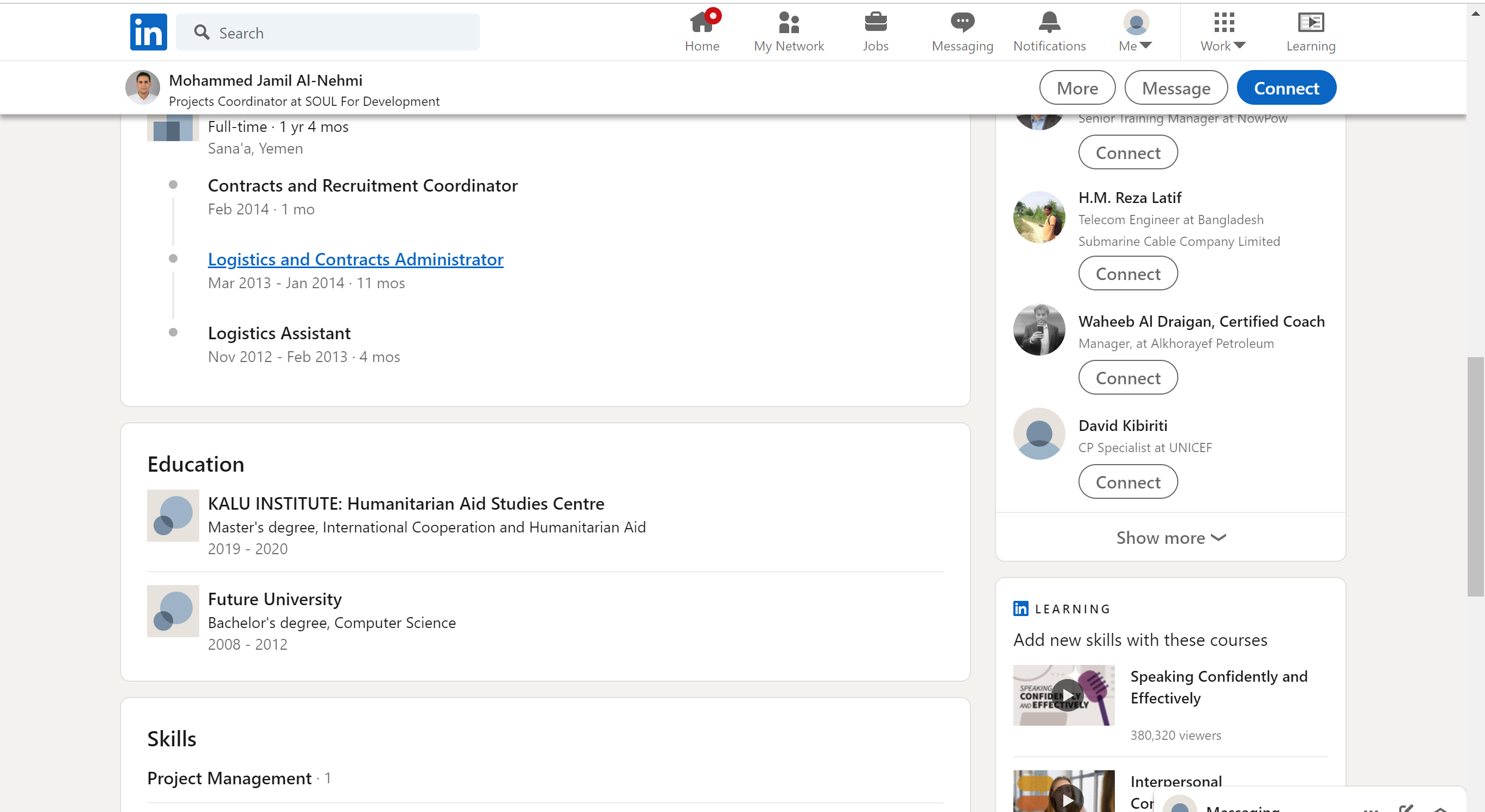Open the My Network icon
The width and height of the screenshot is (1485, 812).
[x=788, y=23]
